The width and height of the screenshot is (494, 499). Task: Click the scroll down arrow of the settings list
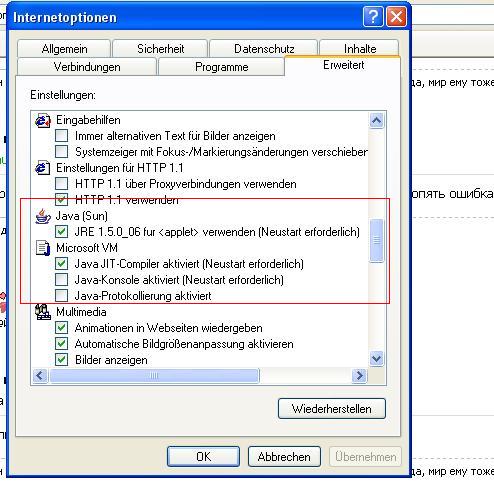click(x=377, y=359)
